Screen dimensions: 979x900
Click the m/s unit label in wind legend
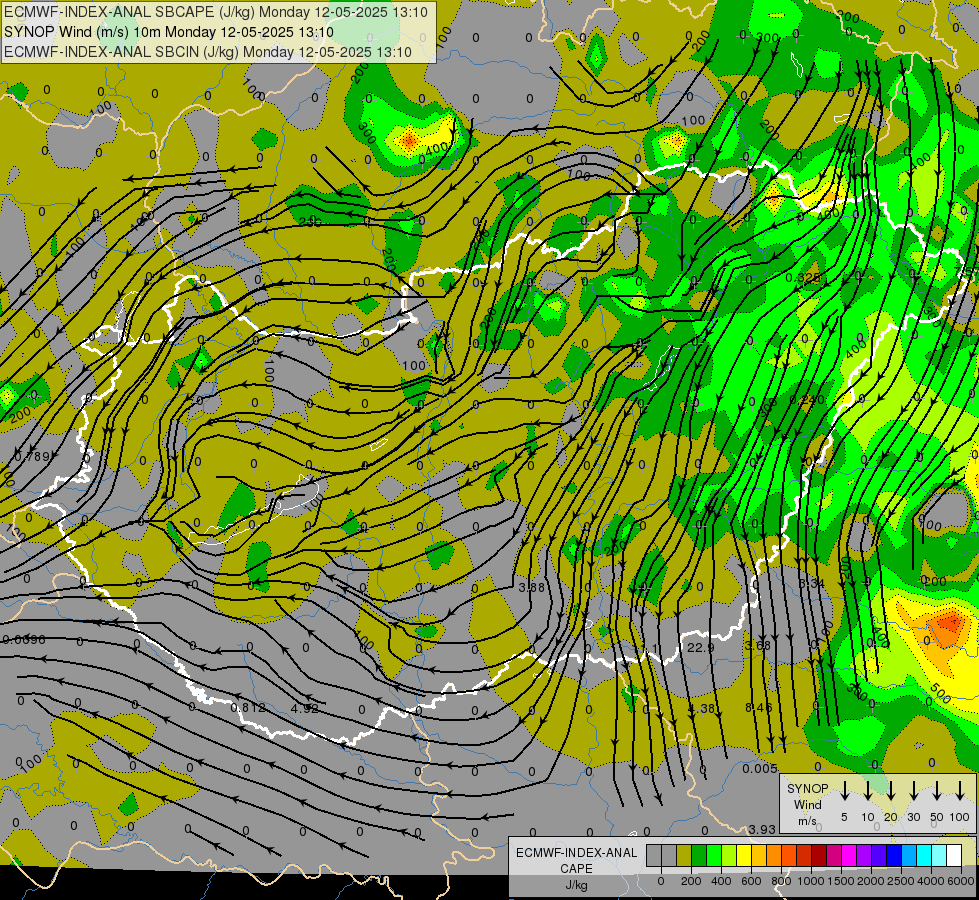tap(807, 821)
